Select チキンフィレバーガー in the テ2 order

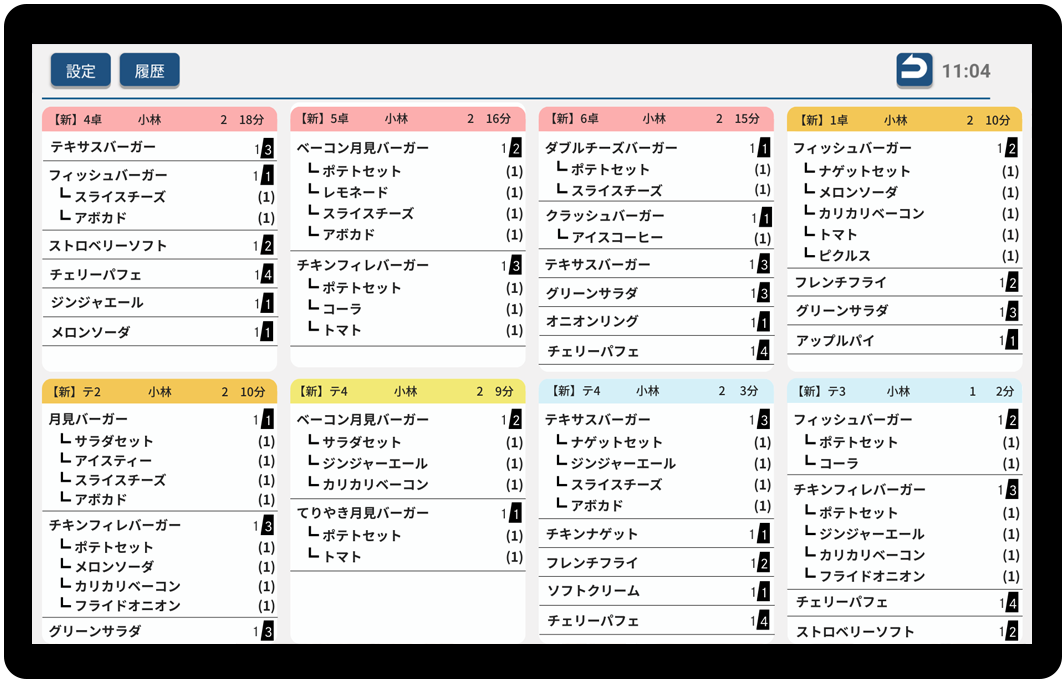[x=159, y=525]
